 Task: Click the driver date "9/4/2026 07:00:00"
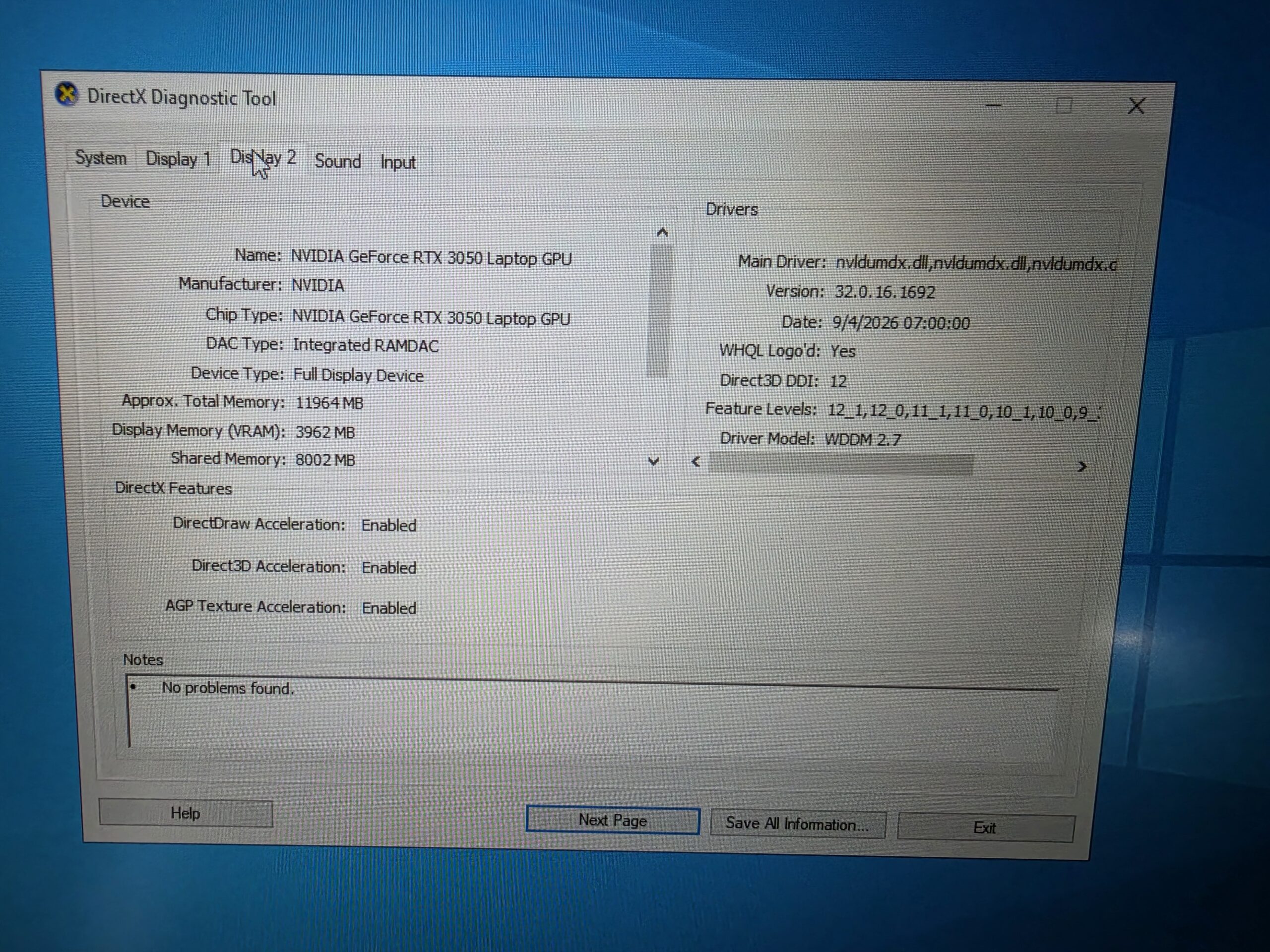(x=901, y=323)
